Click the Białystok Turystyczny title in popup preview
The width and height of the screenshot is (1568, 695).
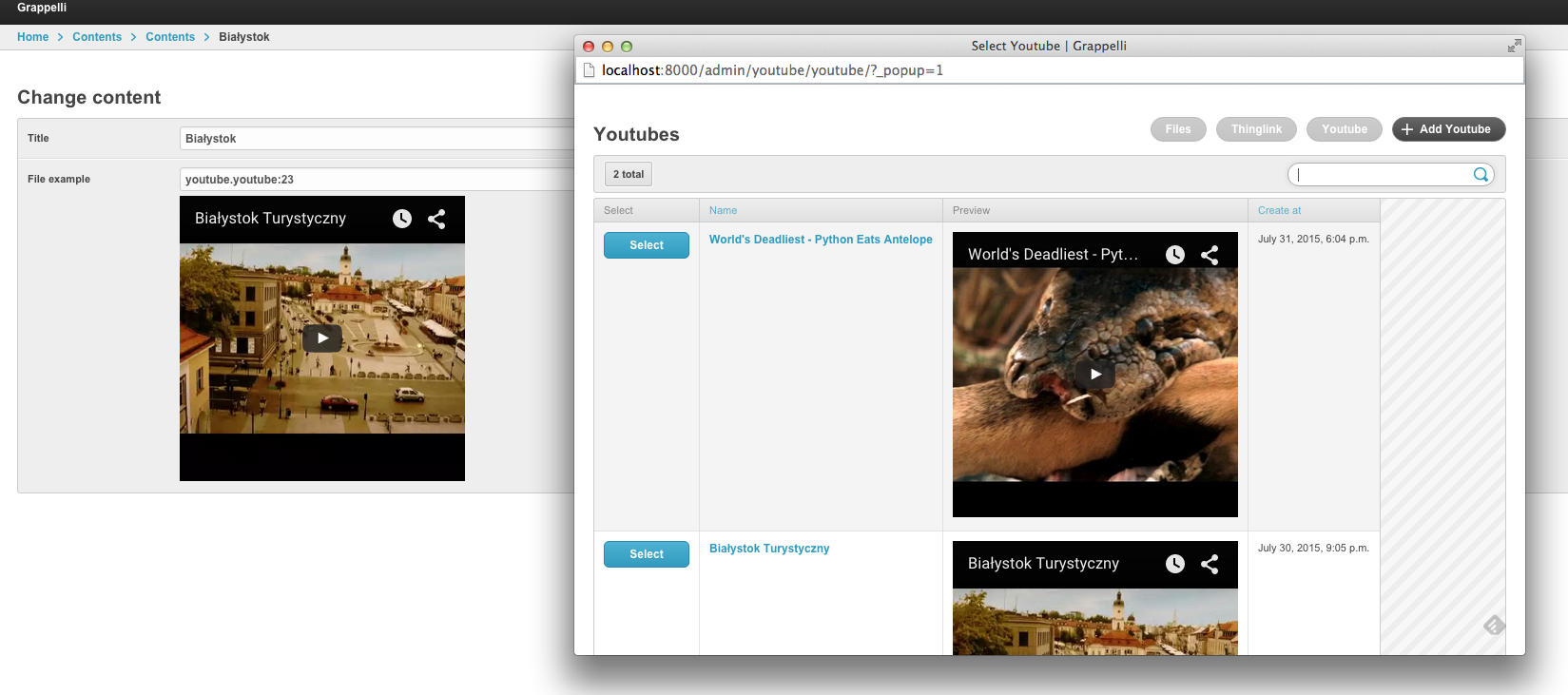(1043, 564)
